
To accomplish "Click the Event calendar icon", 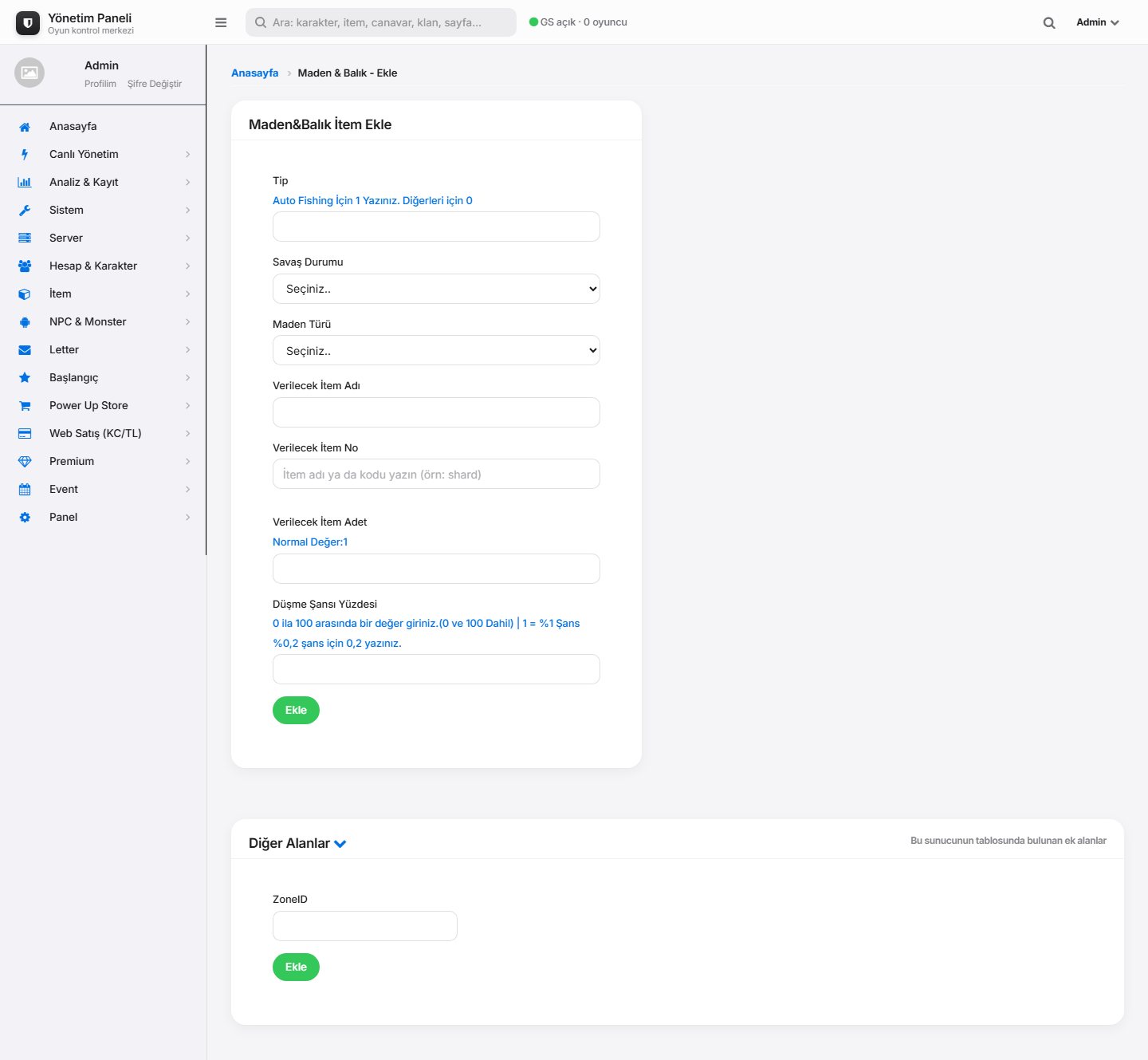I will tap(25, 490).
